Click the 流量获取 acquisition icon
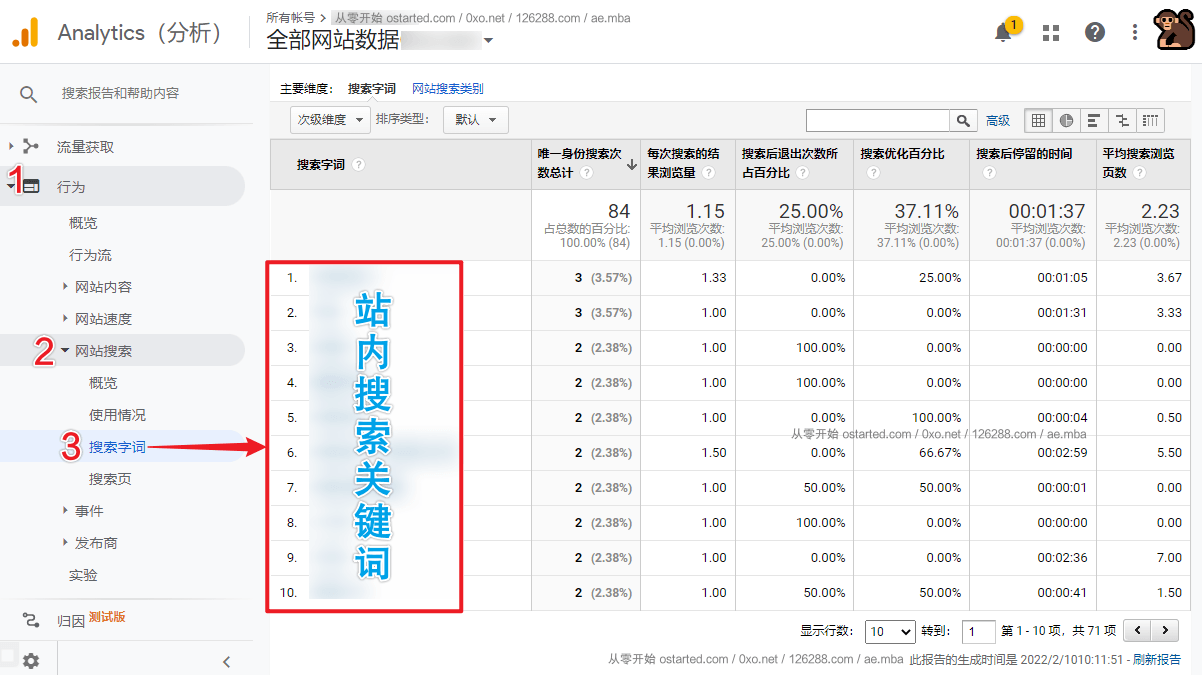Viewport: 1202px width, 675px height. click(x=31, y=147)
